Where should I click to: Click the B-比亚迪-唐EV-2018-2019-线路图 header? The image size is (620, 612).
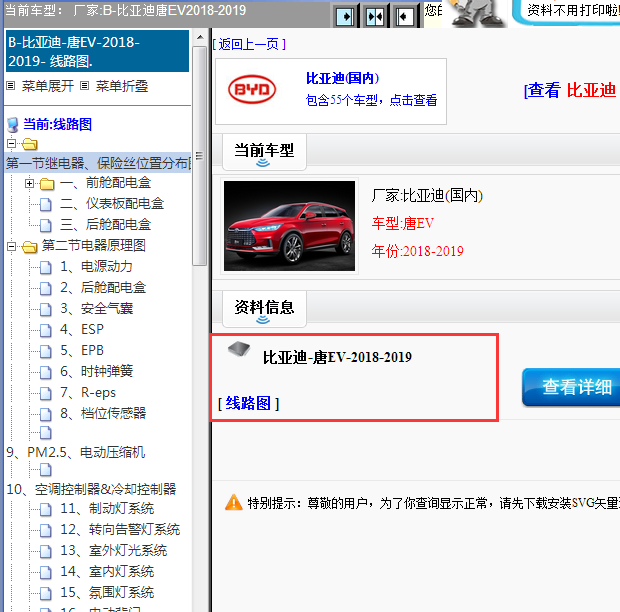point(97,51)
